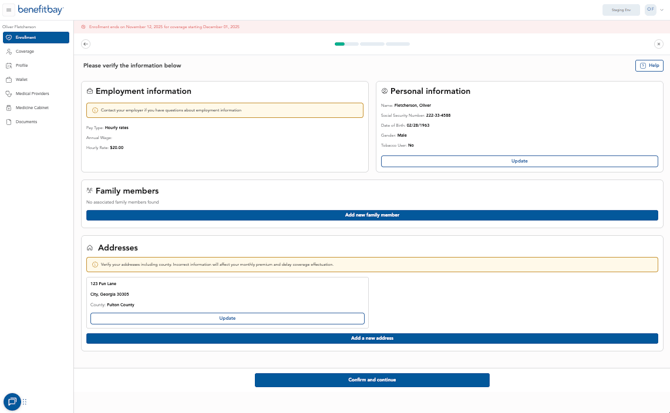Click the Fulton County text
670x413 pixels.
click(120, 305)
